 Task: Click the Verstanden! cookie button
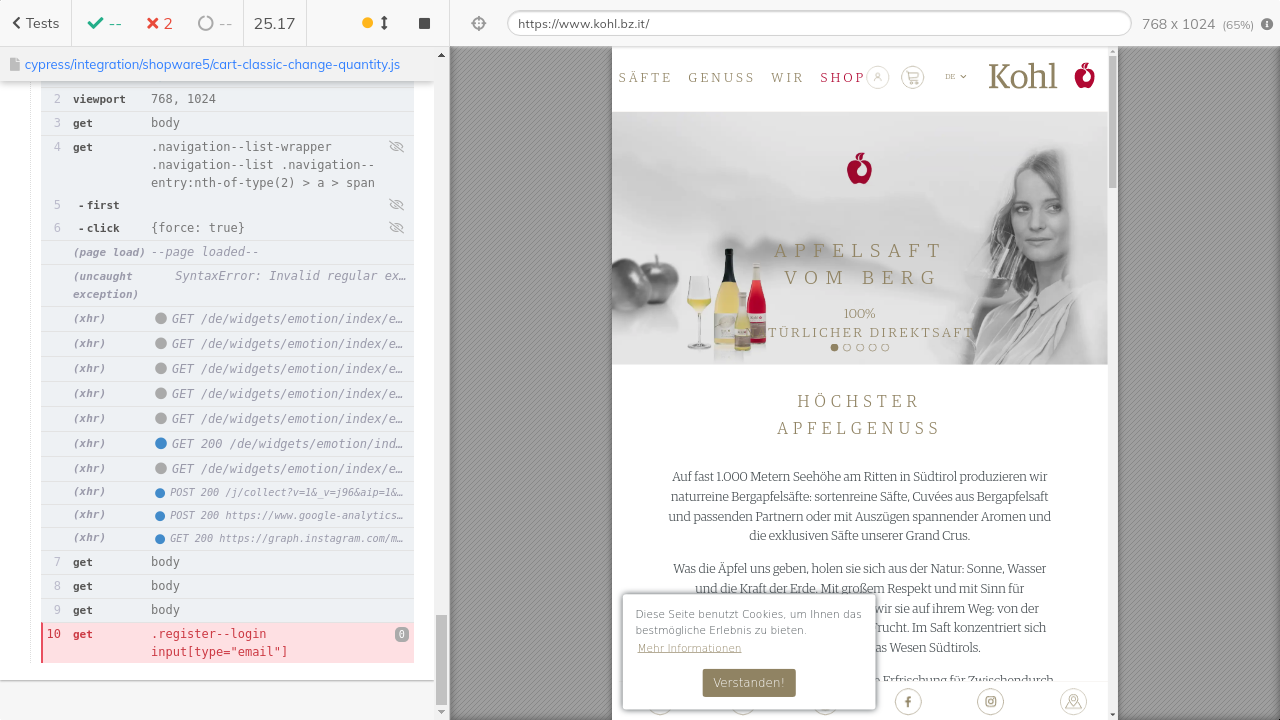[749, 683]
